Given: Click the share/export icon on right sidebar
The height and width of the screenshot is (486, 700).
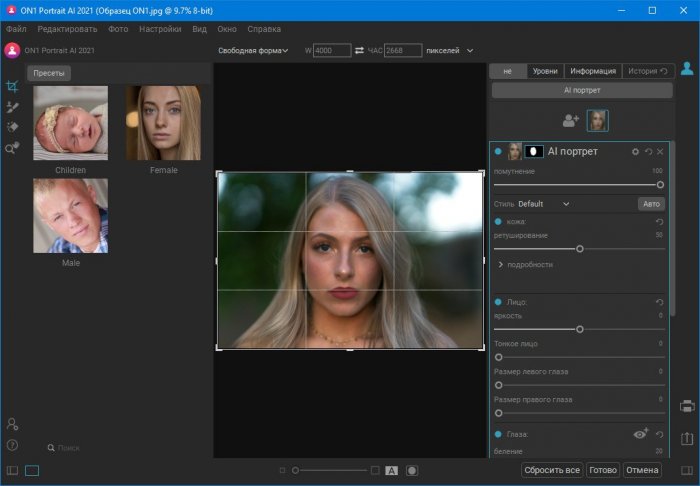Looking at the screenshot, I should (x=687, y=438).
